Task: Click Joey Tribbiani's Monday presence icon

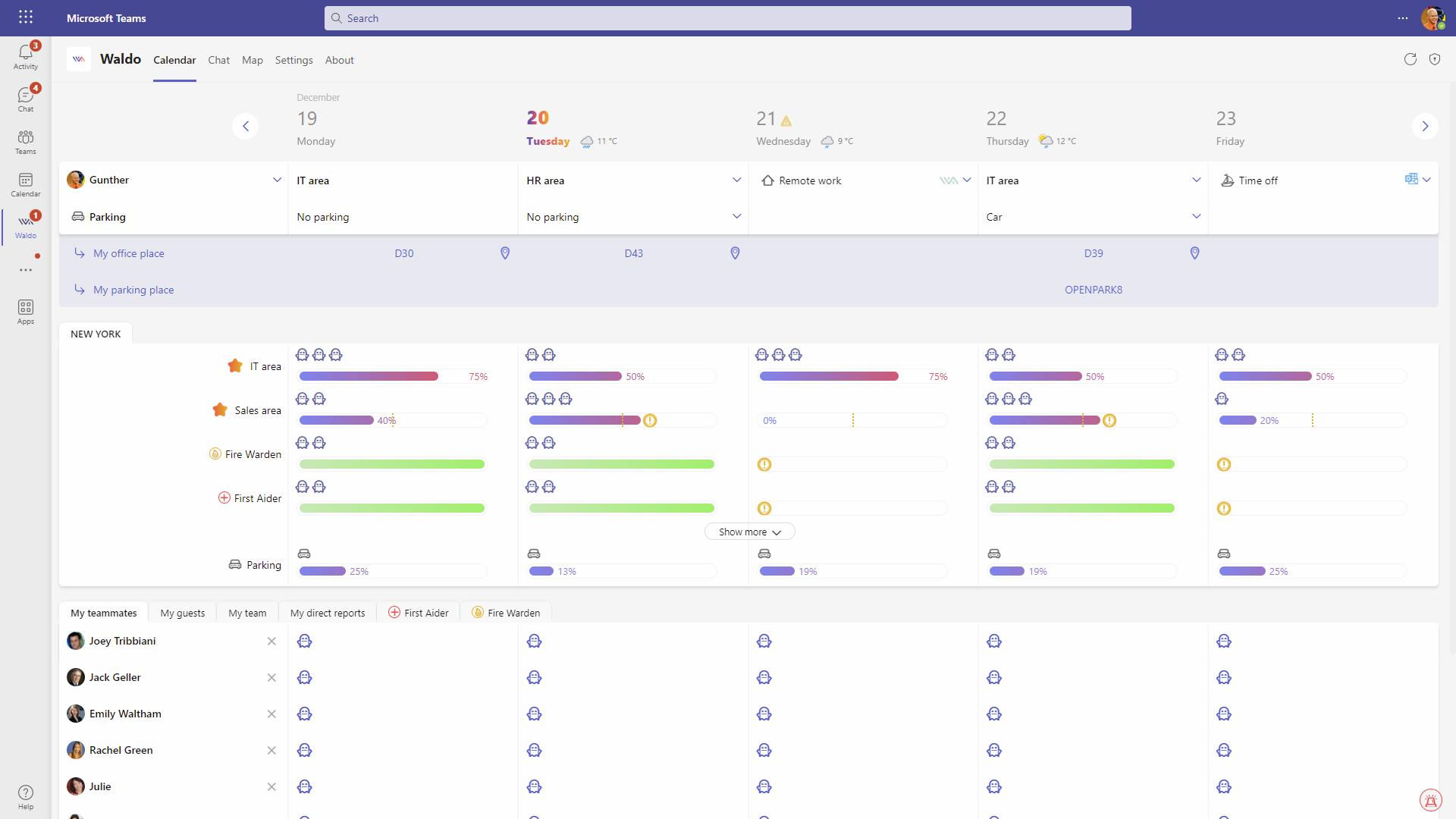Action: [x=305, y=642]
